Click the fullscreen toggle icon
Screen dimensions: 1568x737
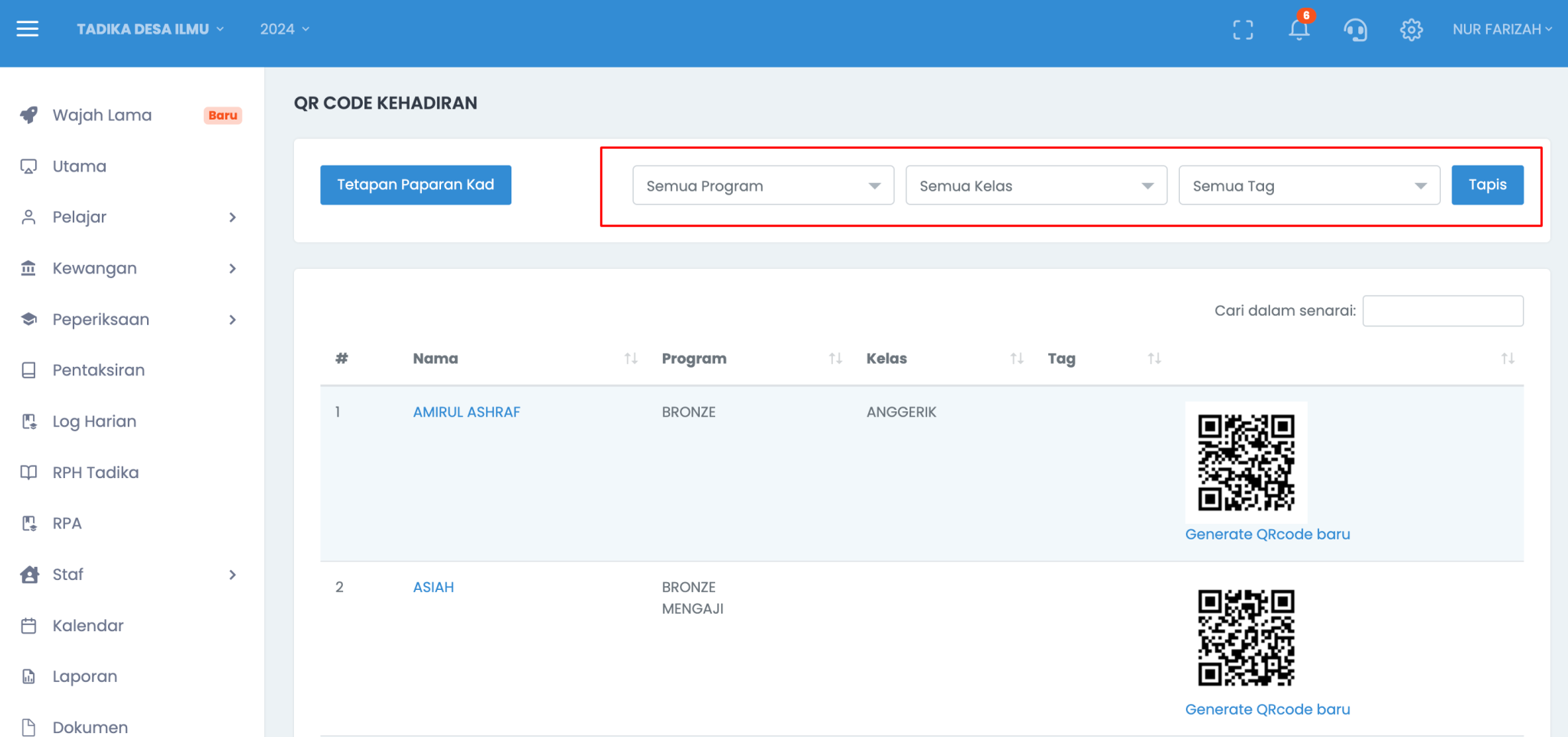(x=1243, y=30)
